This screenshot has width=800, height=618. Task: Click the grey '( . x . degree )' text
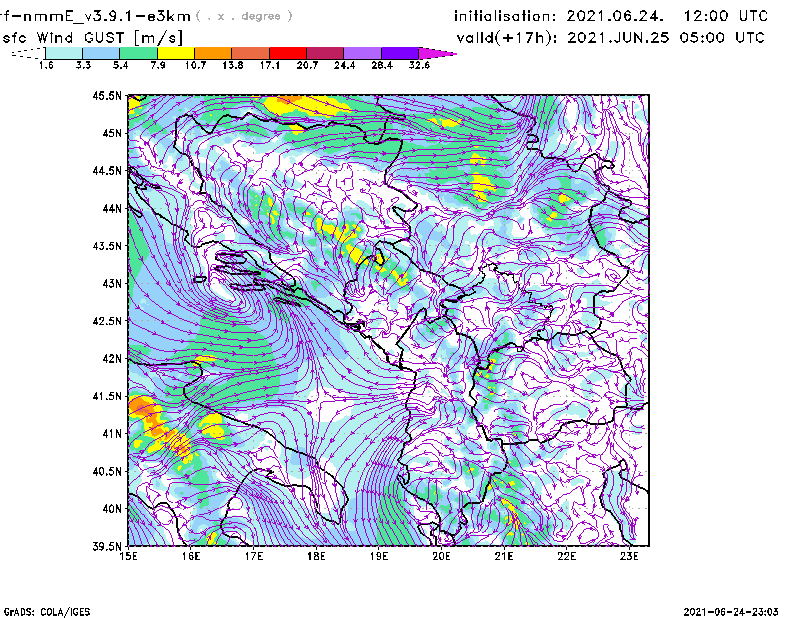[244, 16]
